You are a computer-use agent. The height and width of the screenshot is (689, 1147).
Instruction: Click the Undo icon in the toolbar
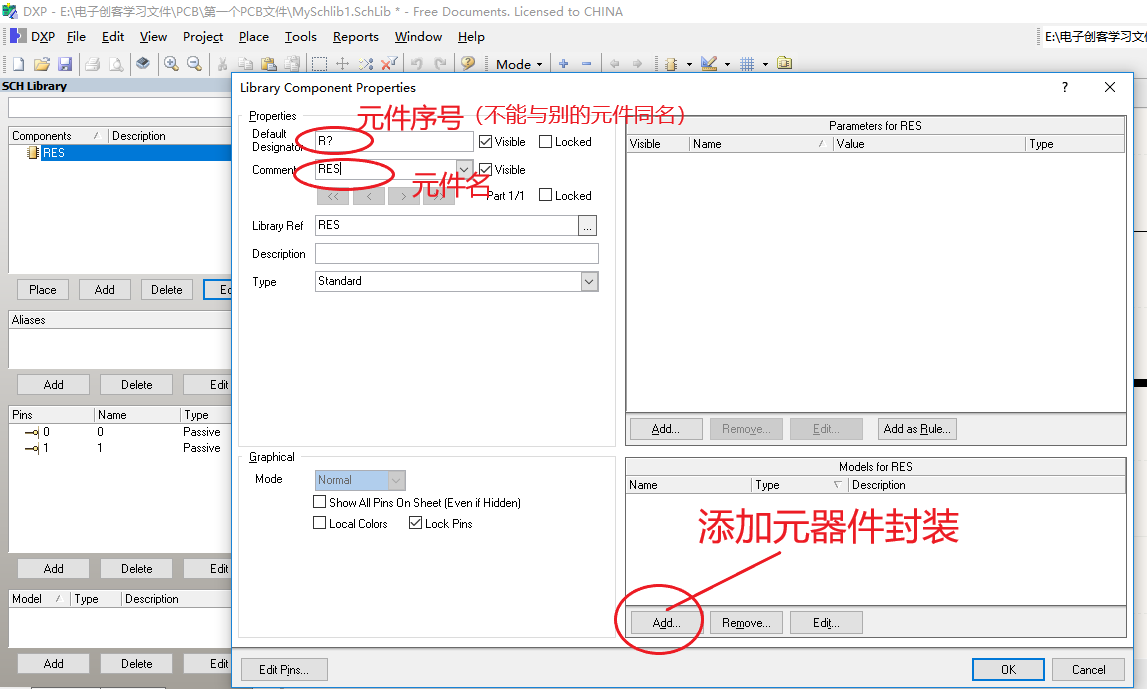pyautogui.click(x=417, y=63)
